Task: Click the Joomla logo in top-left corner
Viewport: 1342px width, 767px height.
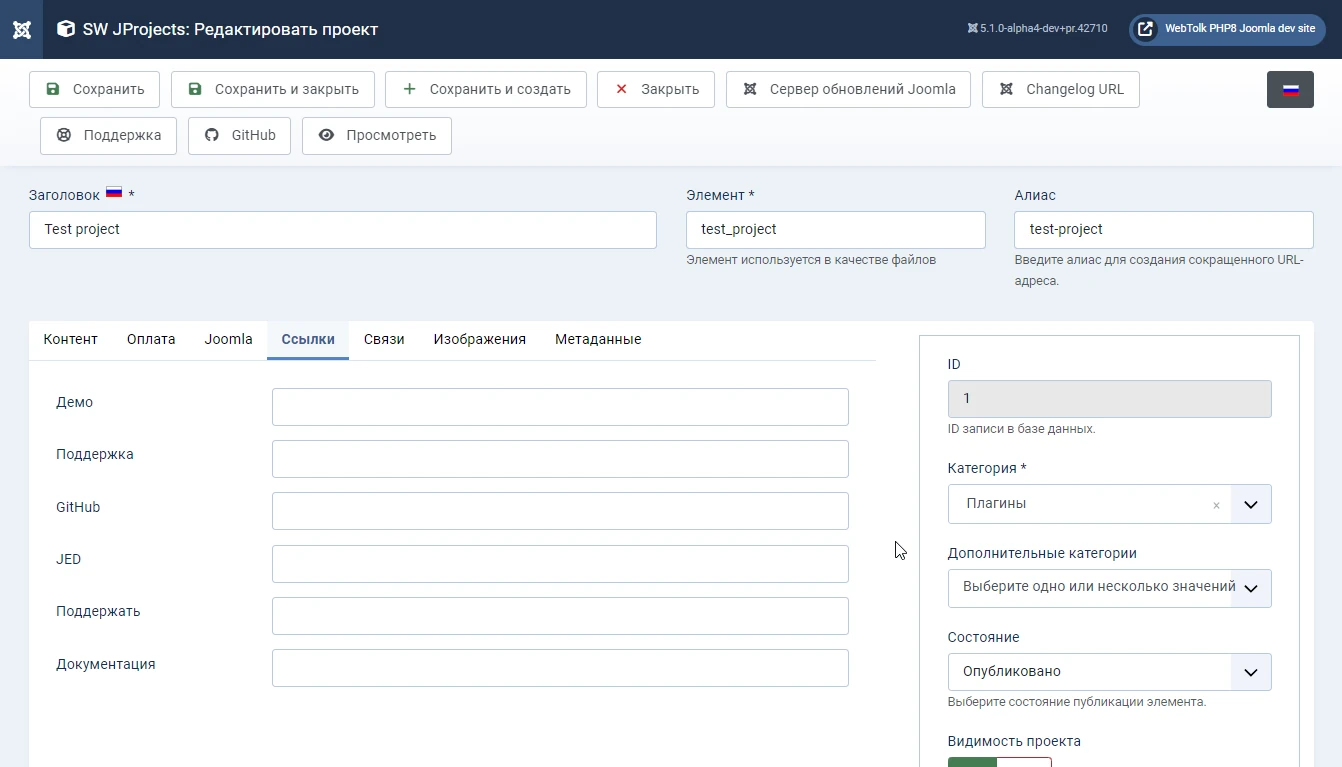Action: tap(21, 29)
